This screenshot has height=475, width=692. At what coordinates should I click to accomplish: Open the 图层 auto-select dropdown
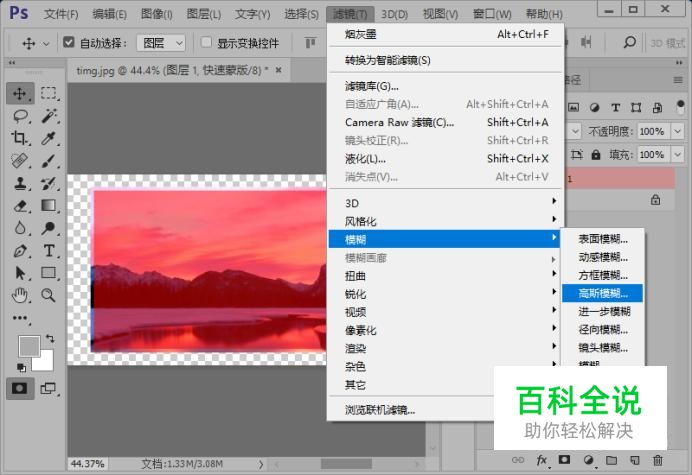(x=161, y=43)
